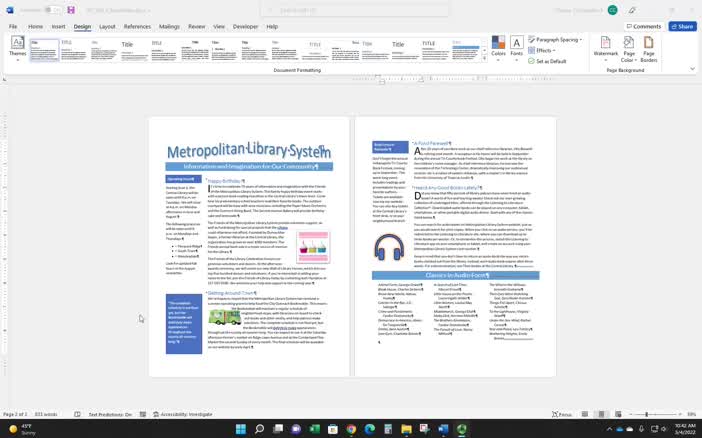Open File Explorer from the taskbar

tap(406, 429)
